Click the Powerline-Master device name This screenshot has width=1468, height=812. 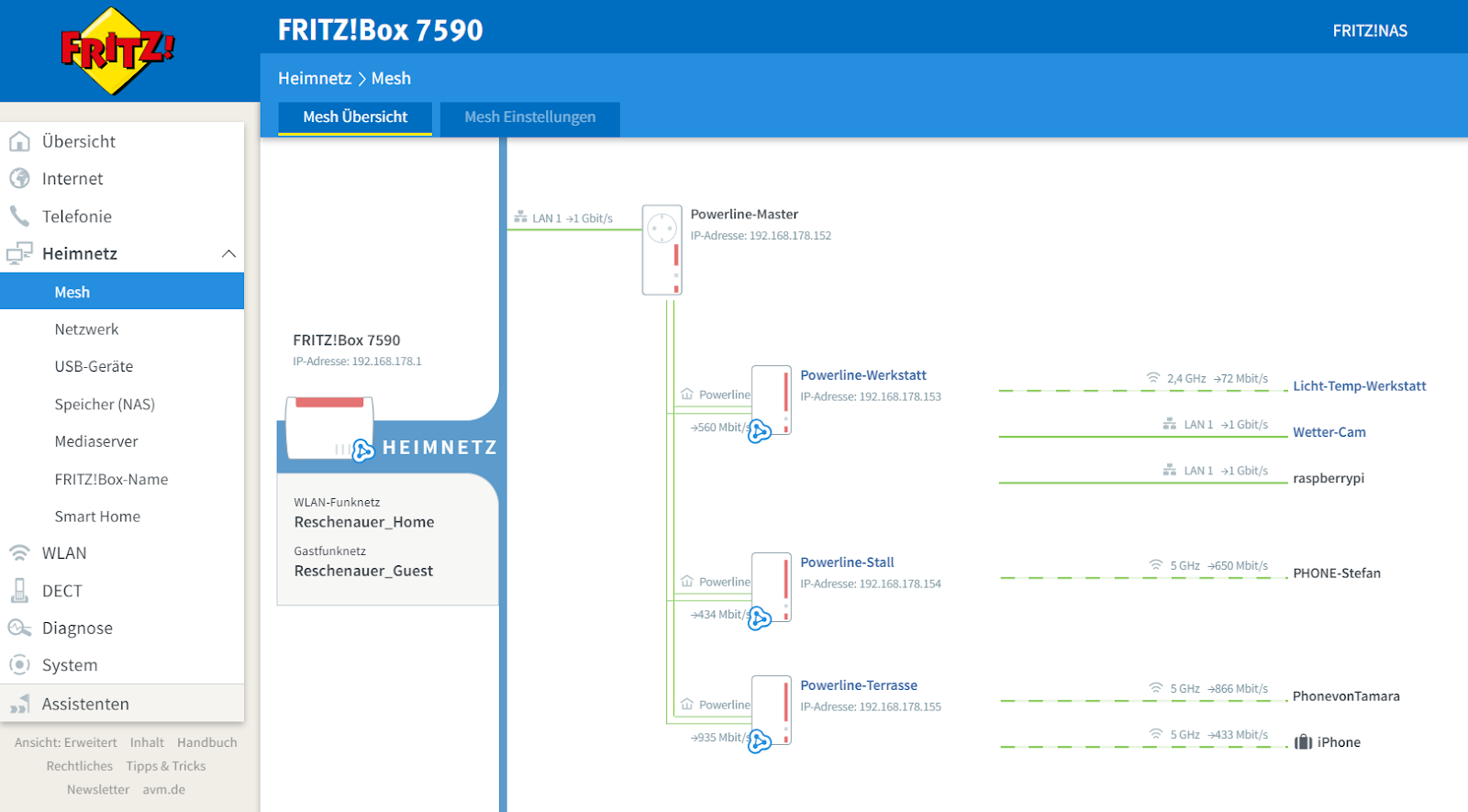coord(744,214)
